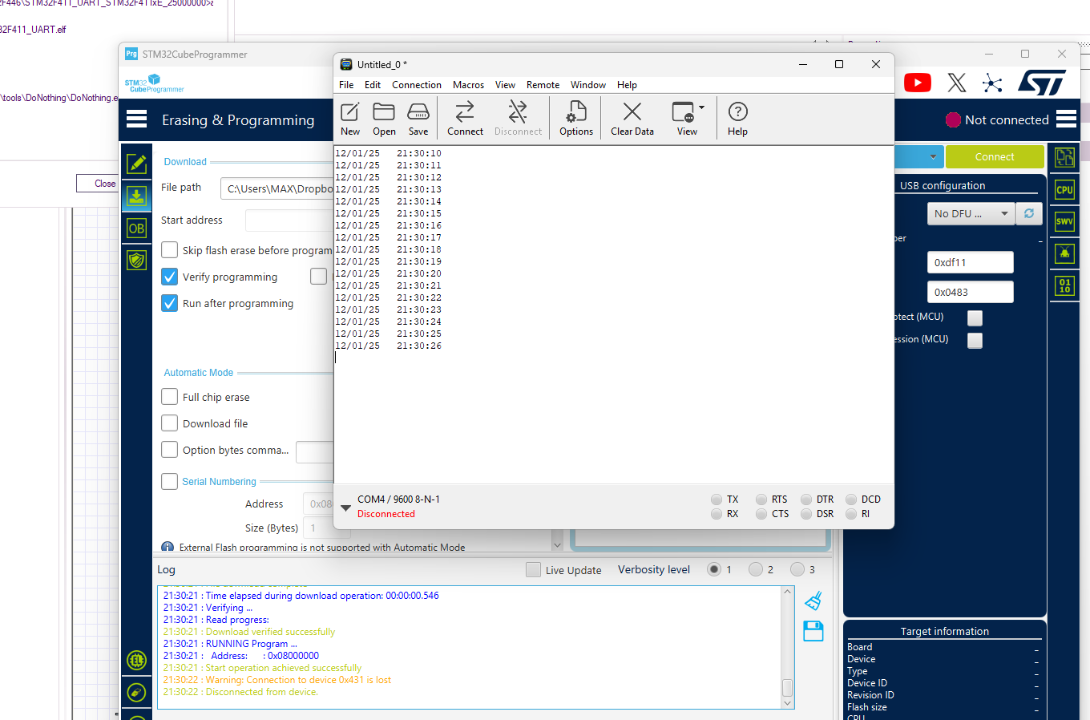Open terminal Help from toolbar
The width and height of the screenshot is (1090, 720).
(737, 119)
